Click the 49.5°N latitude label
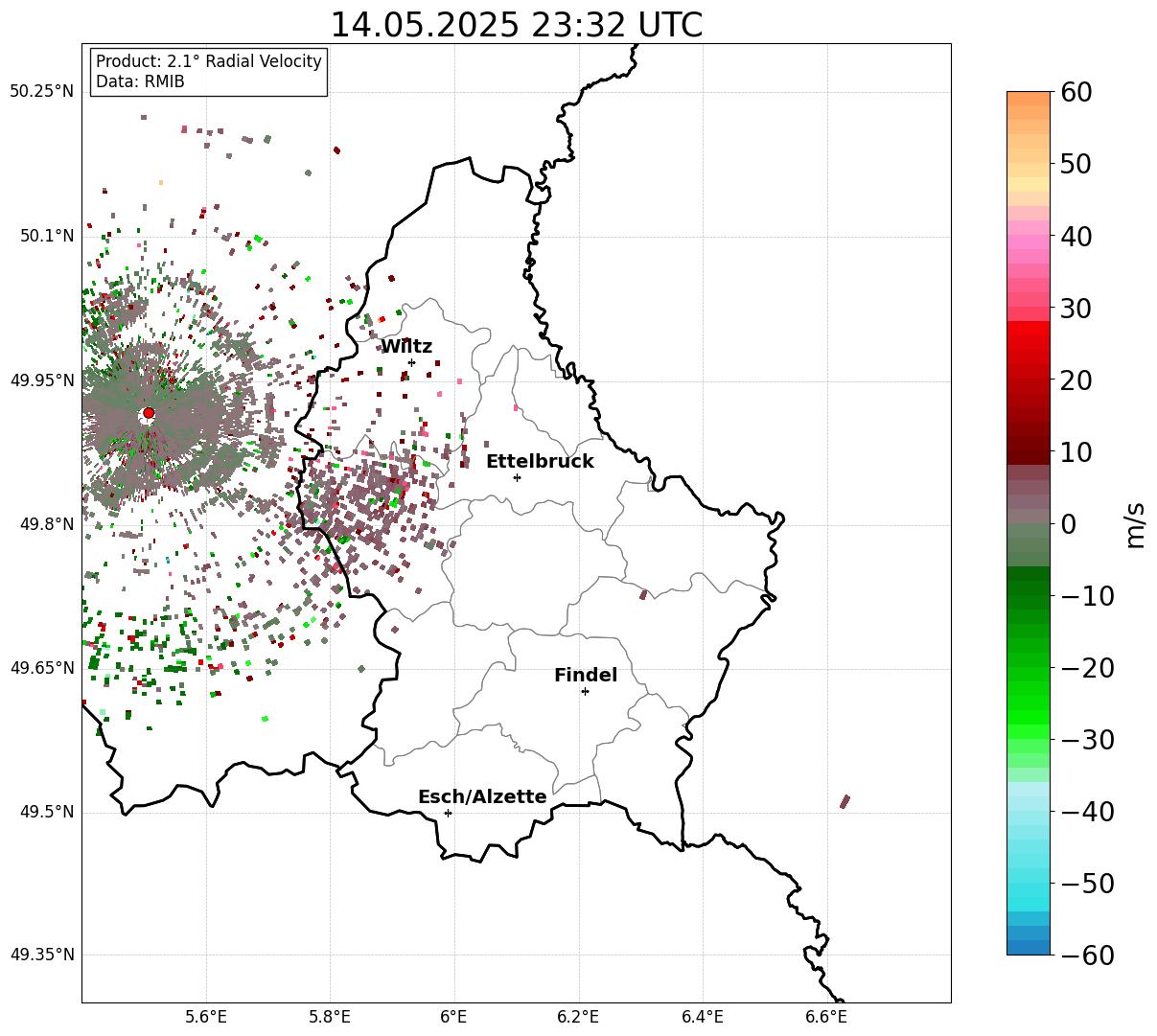 tap(46, 813)
